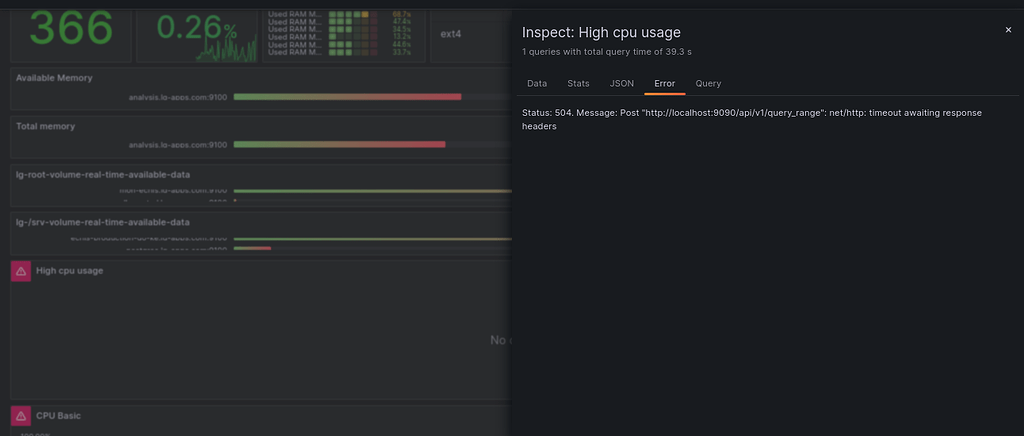Click the CPU Basic error warning icon
The image size is (1024, 436).
pyautogui.click(x=21, y=415)
